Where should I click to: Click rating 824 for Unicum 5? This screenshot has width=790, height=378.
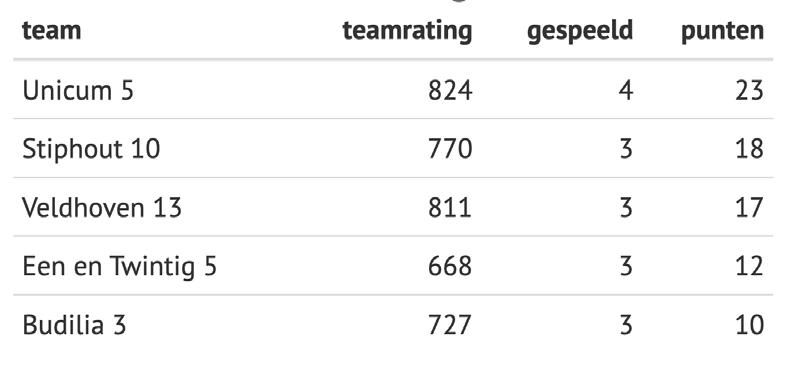pyautogui.click(x=450, y=91)
